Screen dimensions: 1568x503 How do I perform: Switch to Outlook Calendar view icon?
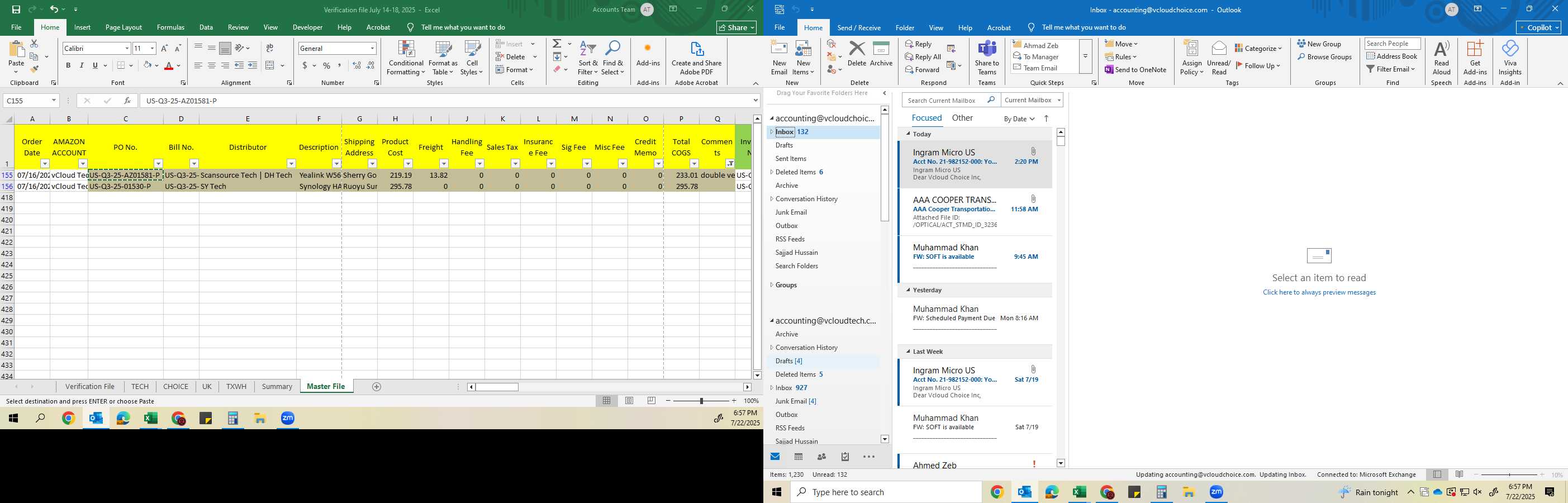coord(799,457)
